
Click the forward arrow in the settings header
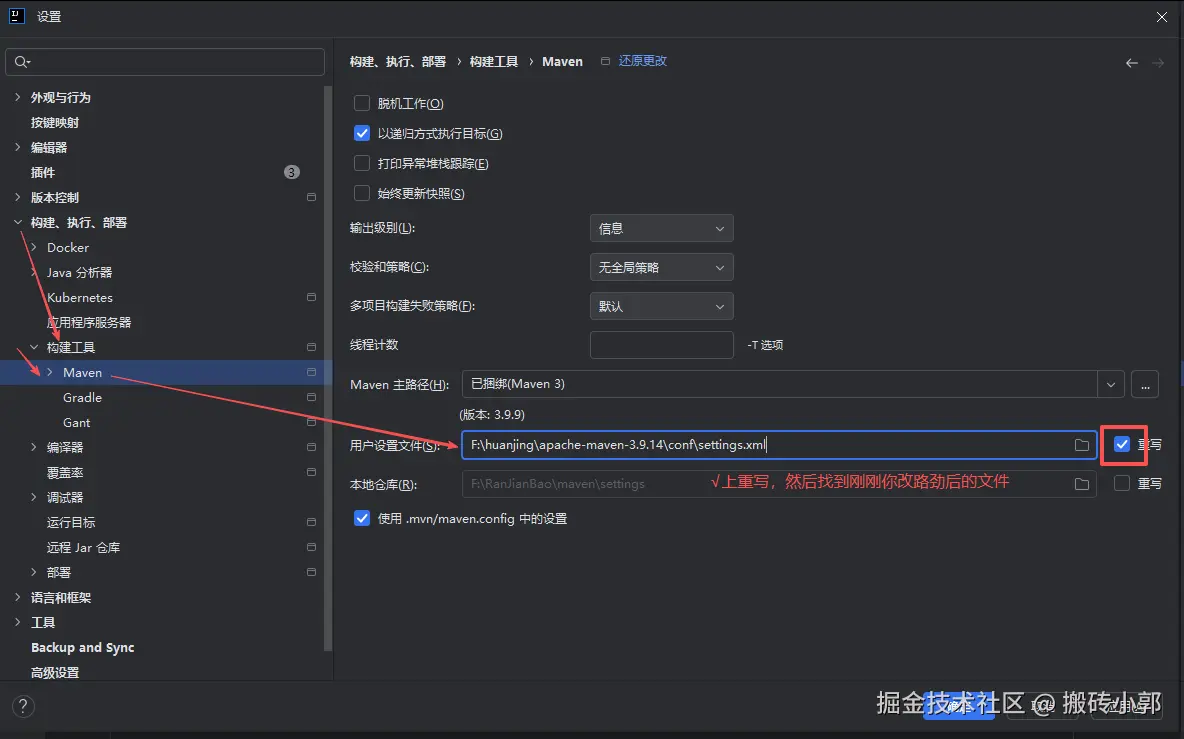pos(1159,61)
